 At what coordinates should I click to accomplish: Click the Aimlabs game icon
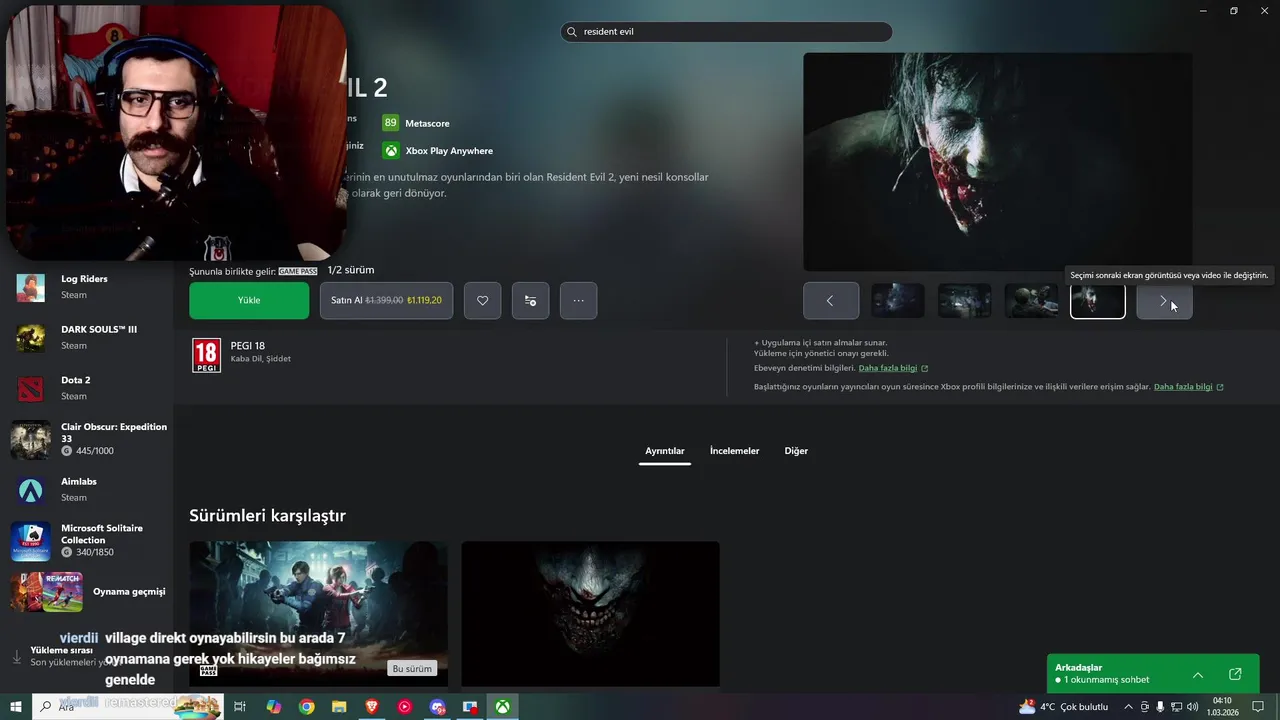(30, 490)
